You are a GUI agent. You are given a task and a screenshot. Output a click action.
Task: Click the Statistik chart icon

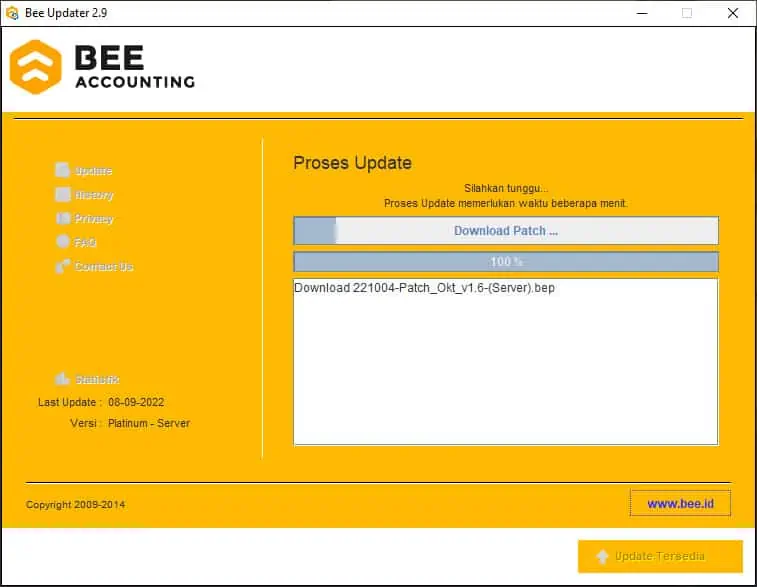pos(62,378)
